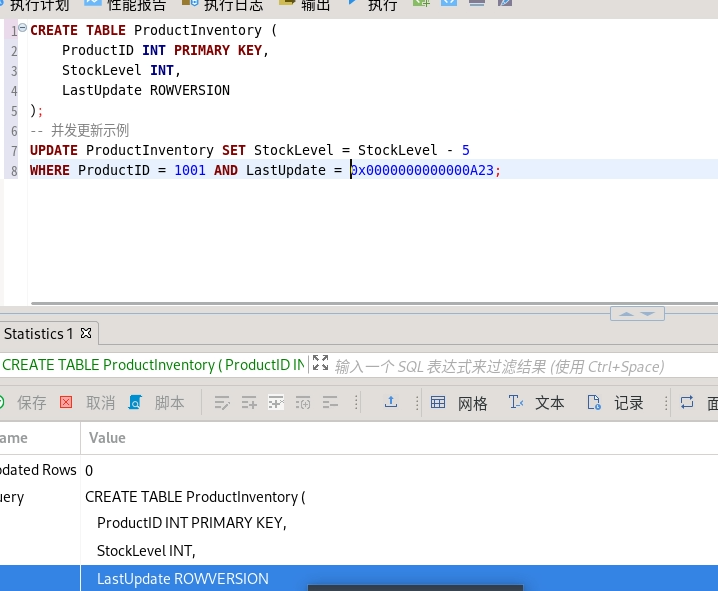Click the 保存 save icon
This screenshot has width=718, height=591.
pyautogui.click(x=22, y=403)
